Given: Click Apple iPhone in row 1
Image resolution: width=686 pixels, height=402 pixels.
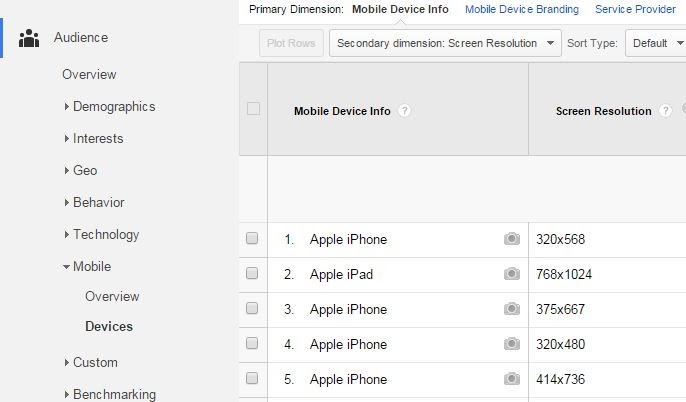Looking at the screenshot, I should [349, 239].
